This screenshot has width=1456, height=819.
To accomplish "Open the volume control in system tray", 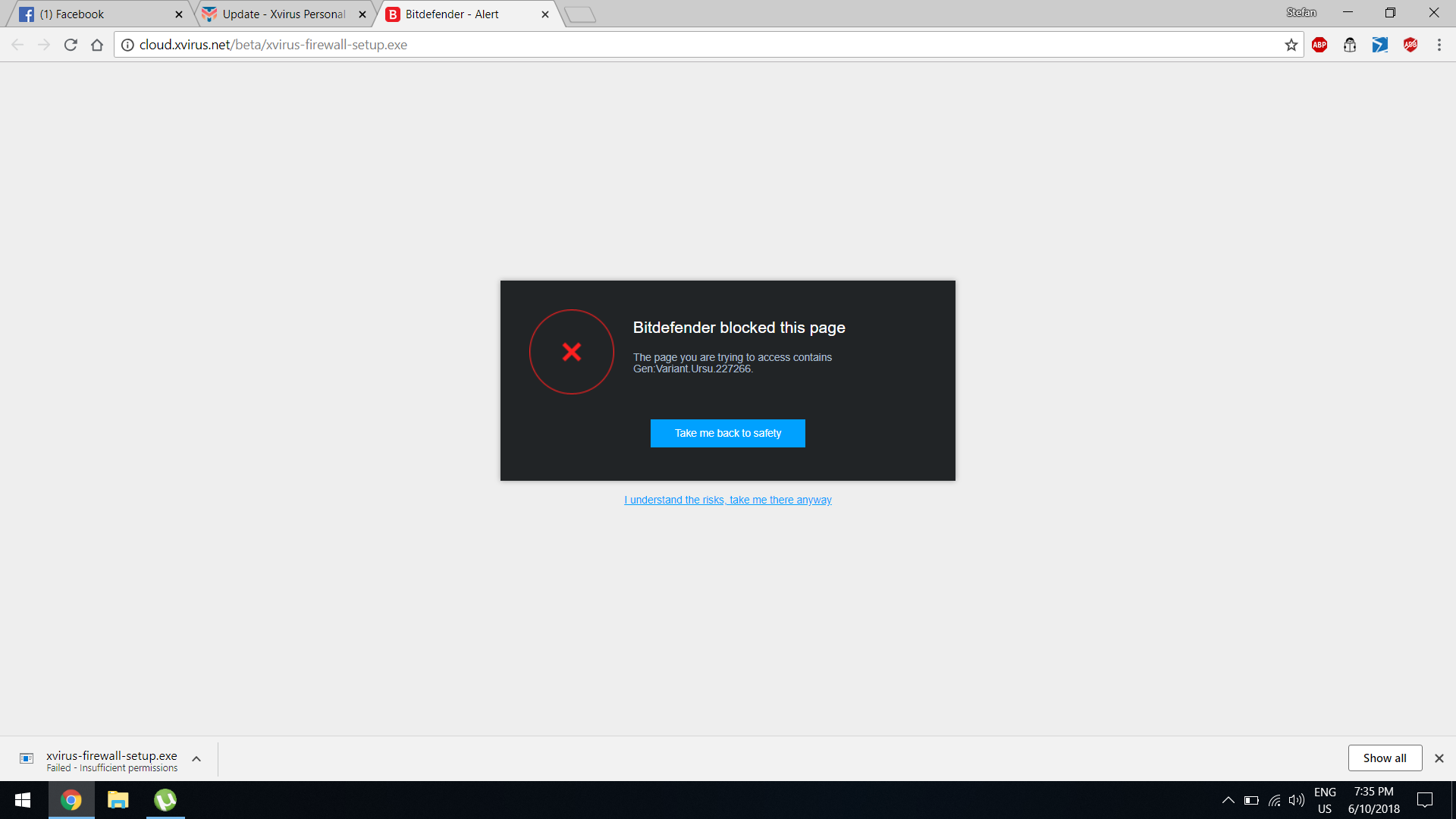I will [x=1297, y=800].
